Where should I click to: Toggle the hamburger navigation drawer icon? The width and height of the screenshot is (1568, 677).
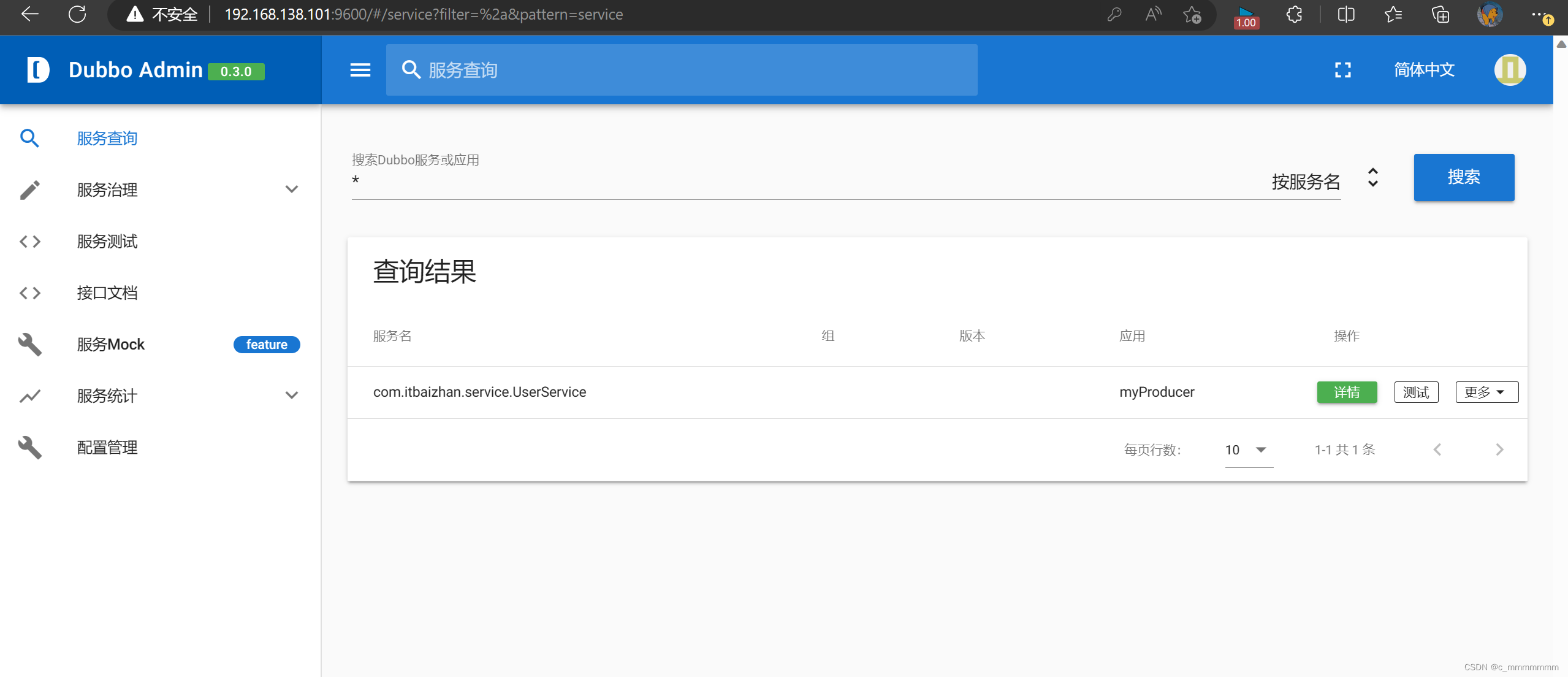[x=360, y=70]
